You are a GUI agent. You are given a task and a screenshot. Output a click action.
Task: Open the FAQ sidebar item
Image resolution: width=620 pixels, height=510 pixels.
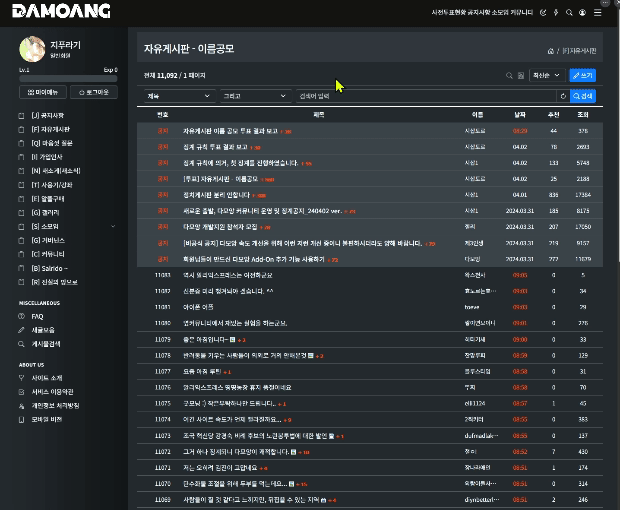pyautogui.click(x=37, y=316)
